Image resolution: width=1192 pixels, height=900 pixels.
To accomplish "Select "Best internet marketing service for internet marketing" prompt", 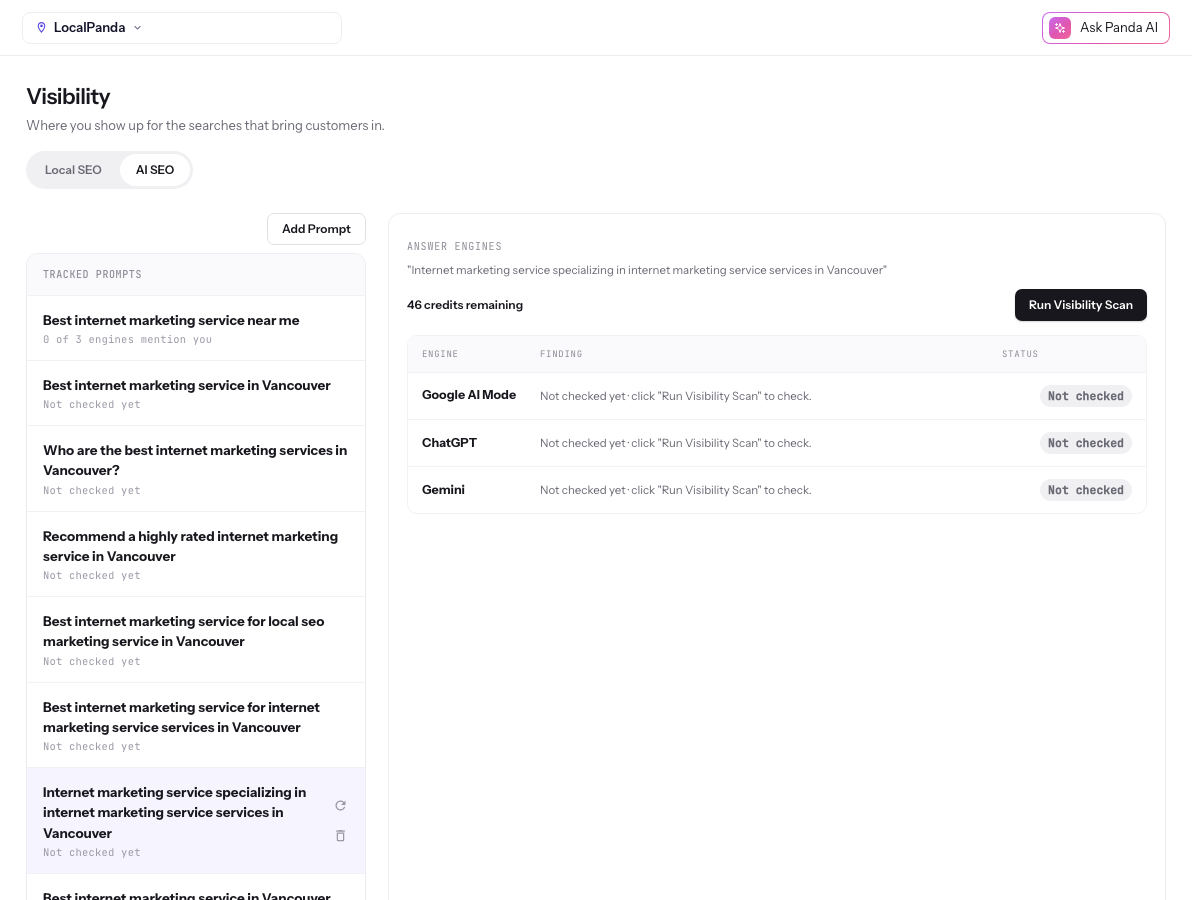I will (x=196, y=725).
